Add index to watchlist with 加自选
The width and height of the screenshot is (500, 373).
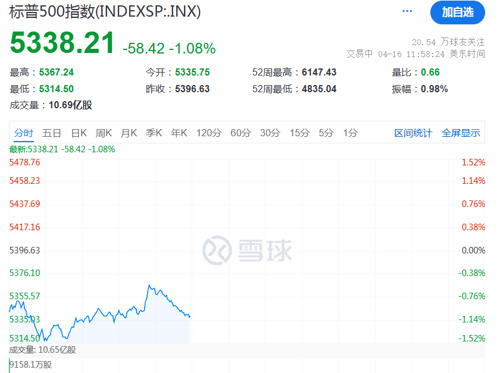(458, 12)
